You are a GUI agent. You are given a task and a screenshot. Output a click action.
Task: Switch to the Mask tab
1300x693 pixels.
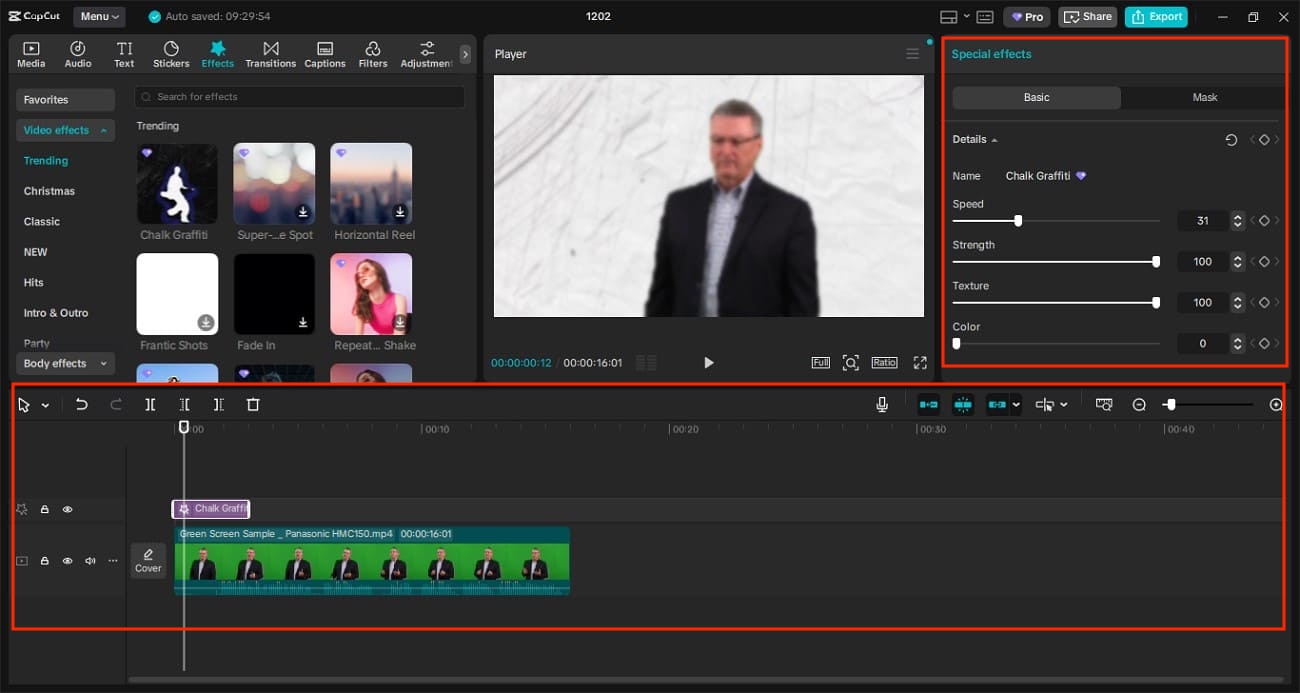tap(1204, 97)
